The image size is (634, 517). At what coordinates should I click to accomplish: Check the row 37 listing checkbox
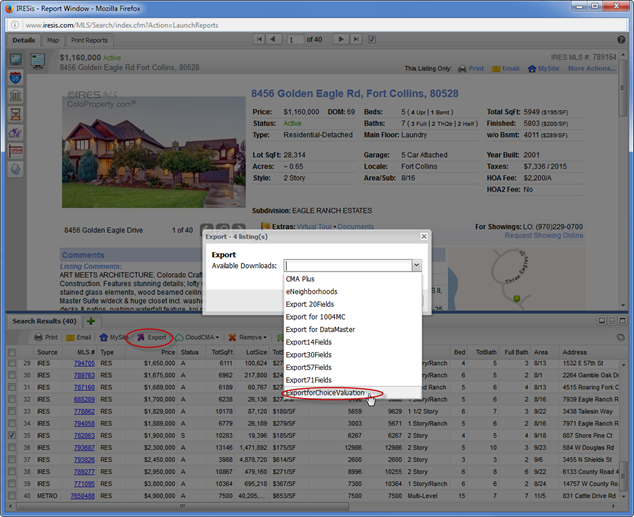[x=12, y=460]
